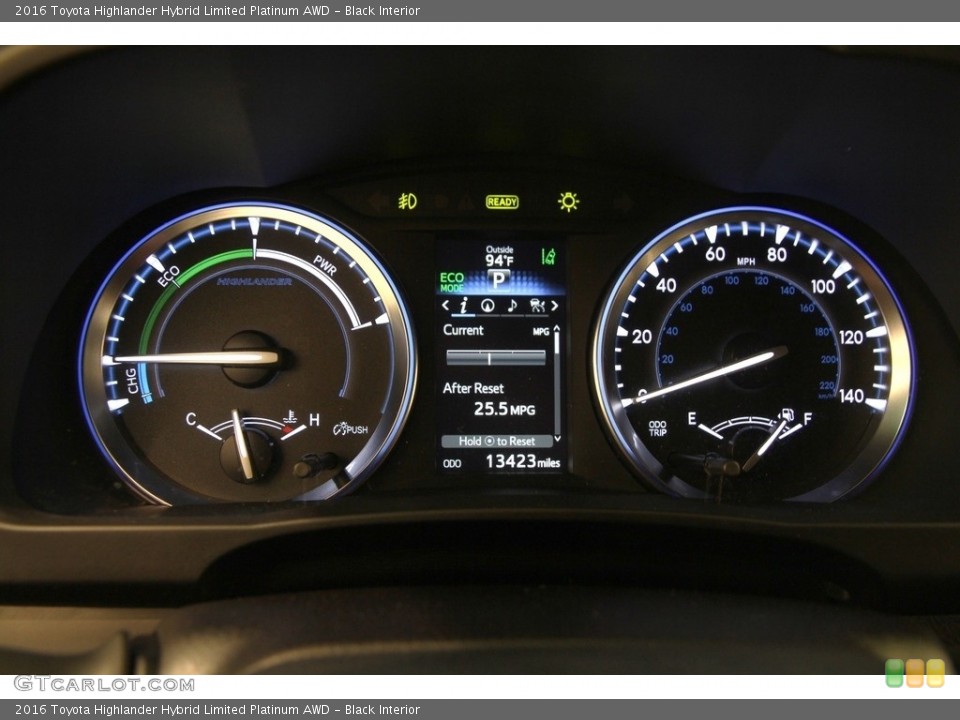Click the green READY indicator

coord(502,201)
